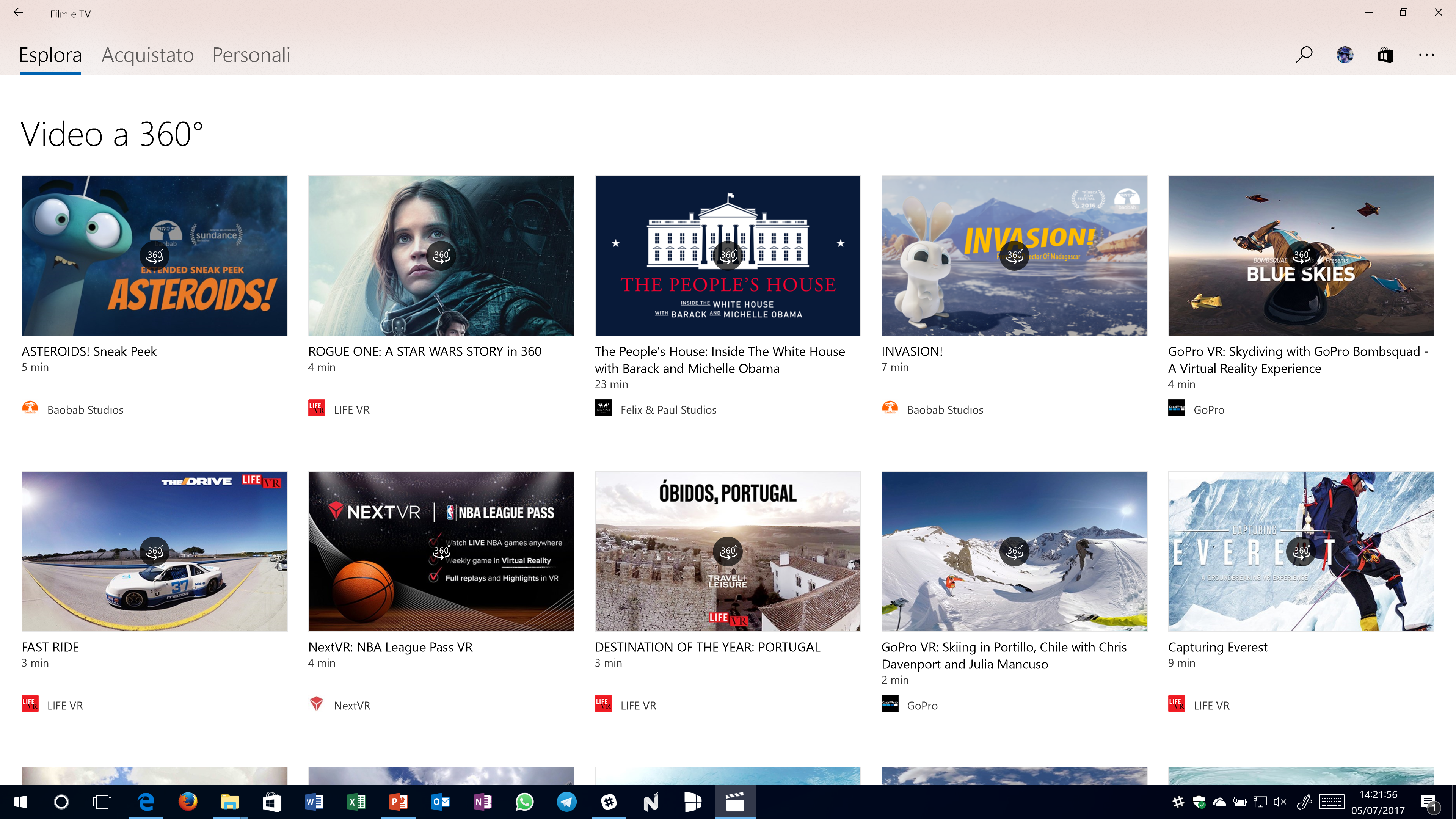Click Baobab Studios icon under INVASION!
Viewport: 1456px width, 819px height.
point(890,408)
